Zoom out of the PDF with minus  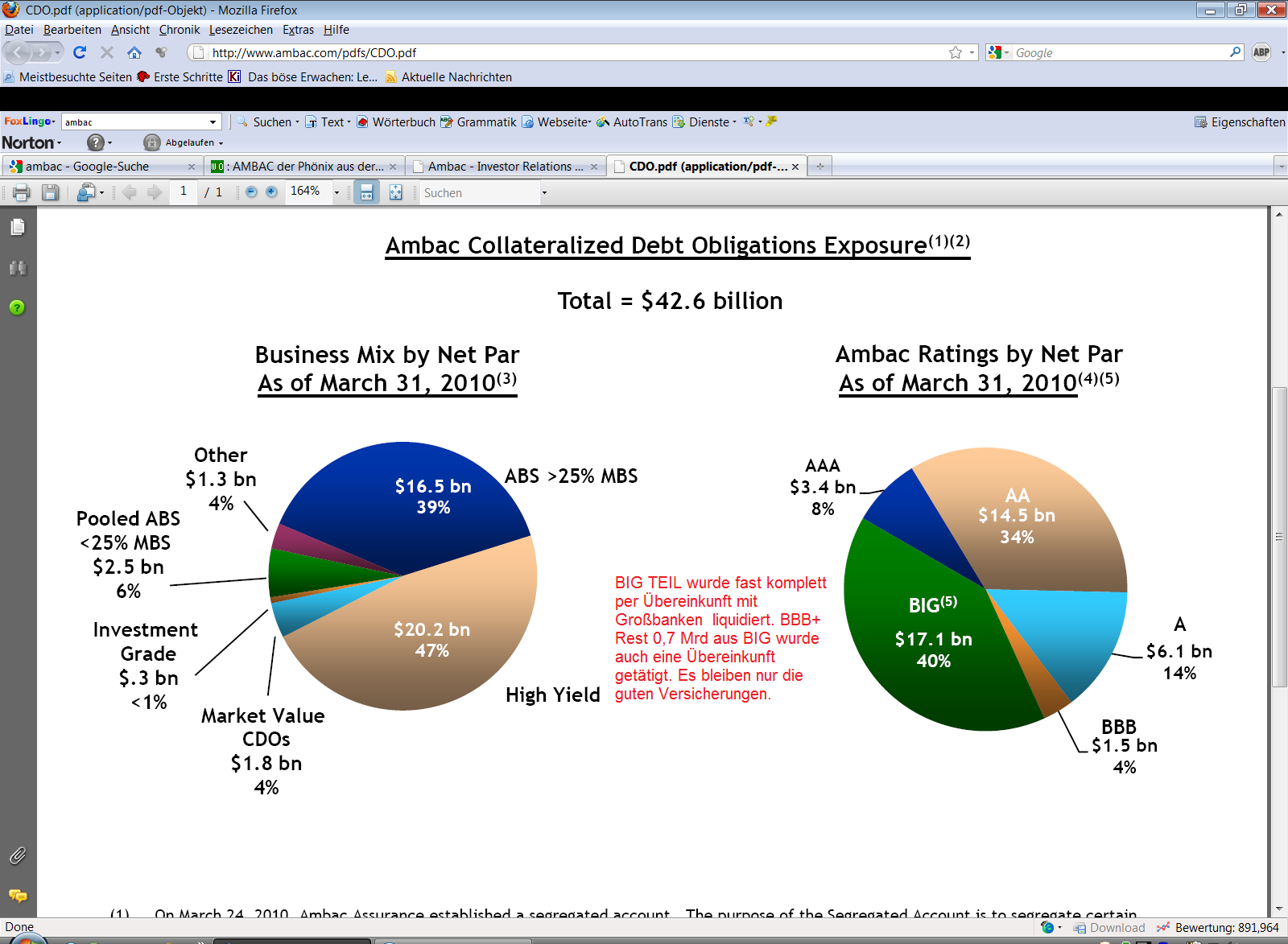pyautogui.click(x=251, y=192)
